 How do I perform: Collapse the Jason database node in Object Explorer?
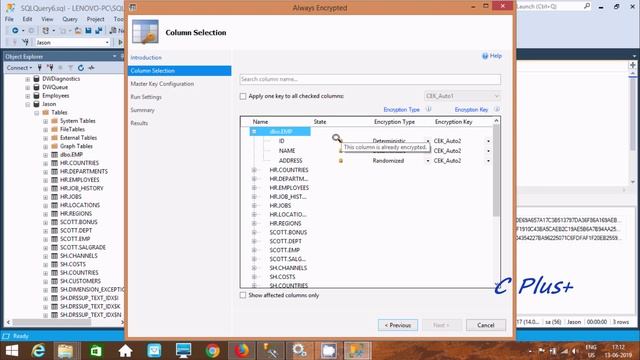(x=28, y=104)
